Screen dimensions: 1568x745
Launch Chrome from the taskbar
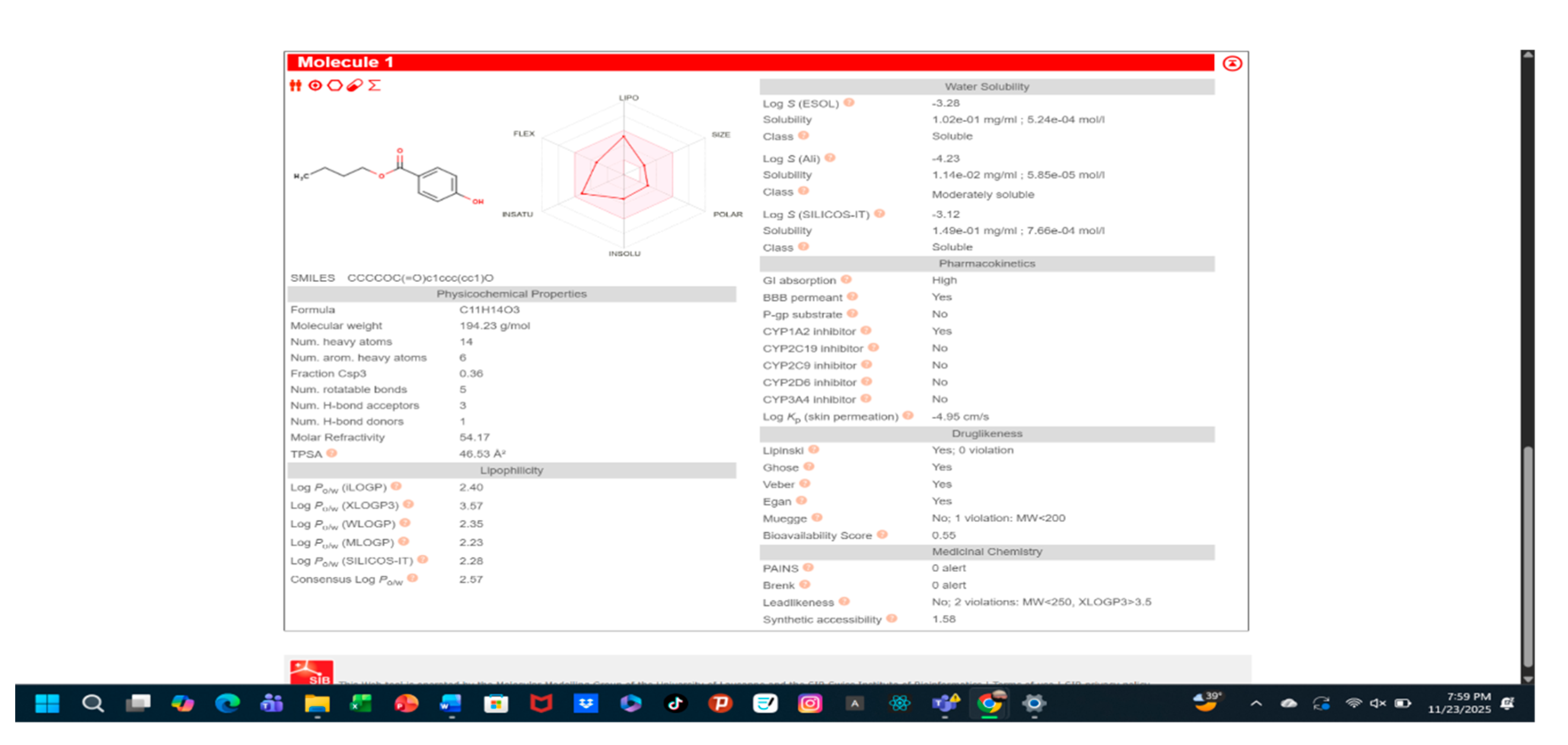pos(989,703)
